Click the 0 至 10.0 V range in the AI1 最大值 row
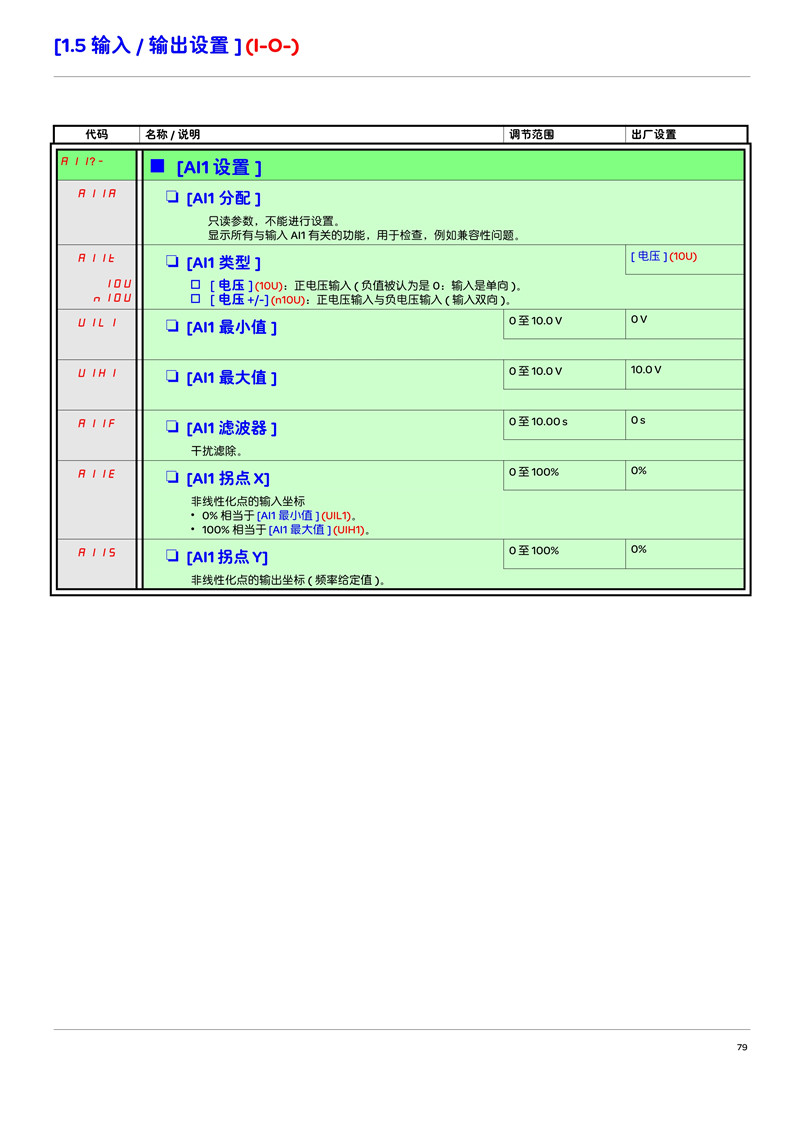The image size is (800, 1132). coord(535,371)
